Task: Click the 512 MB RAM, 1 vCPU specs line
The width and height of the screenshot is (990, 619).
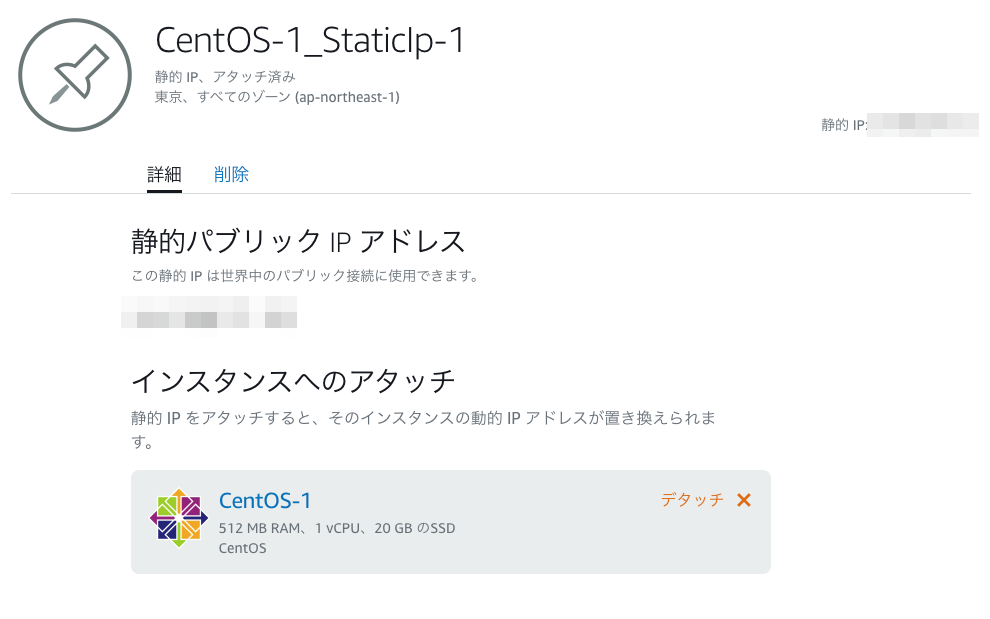Action: pos(337,528)
